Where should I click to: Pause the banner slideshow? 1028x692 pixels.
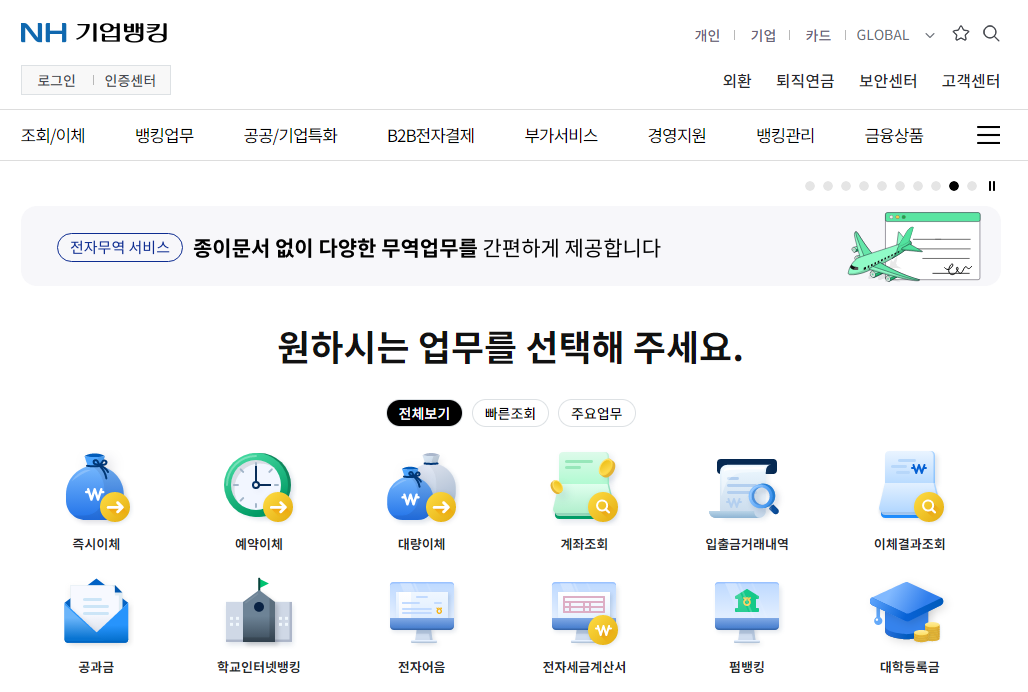coord(992,186)
